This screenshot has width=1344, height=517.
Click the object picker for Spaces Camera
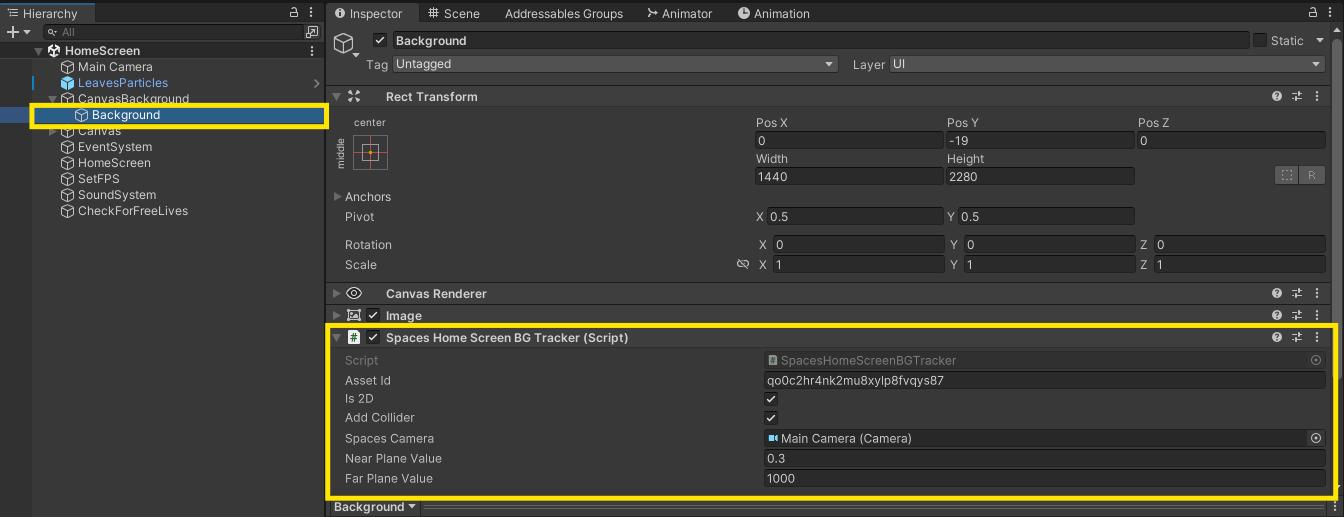coord(1316,439)
